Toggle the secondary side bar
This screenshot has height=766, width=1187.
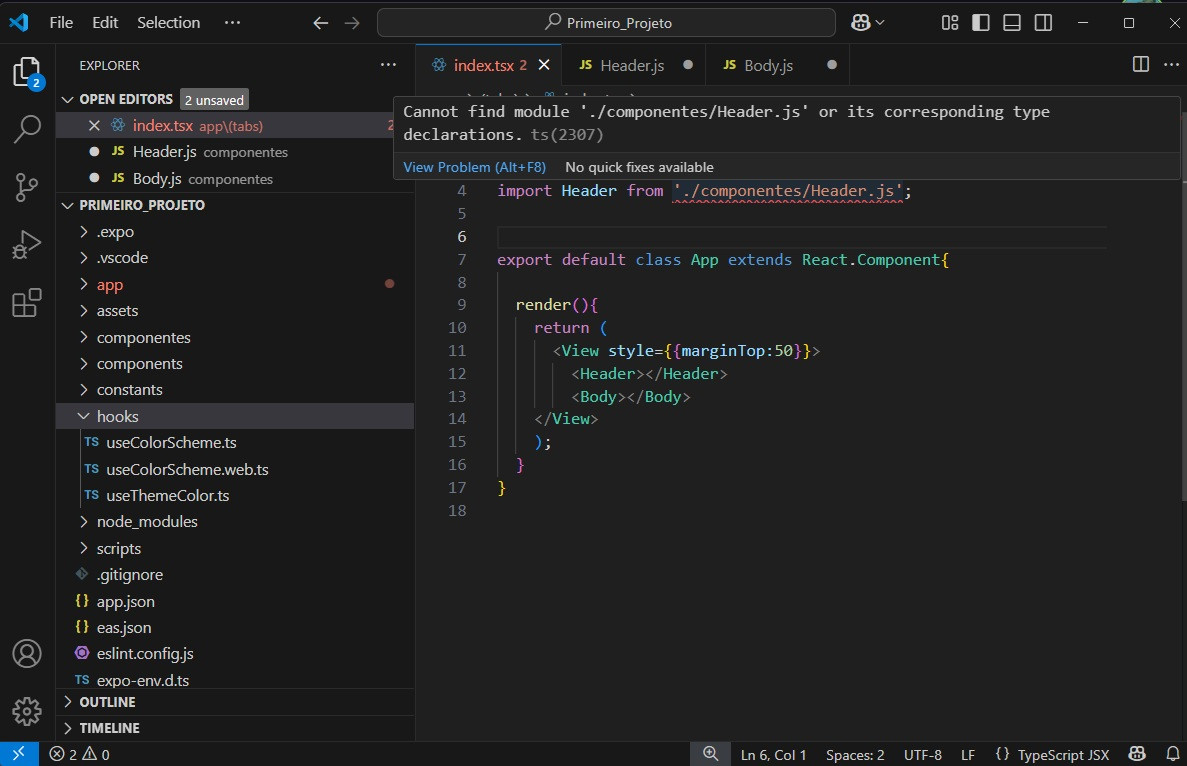[1043, 23]
